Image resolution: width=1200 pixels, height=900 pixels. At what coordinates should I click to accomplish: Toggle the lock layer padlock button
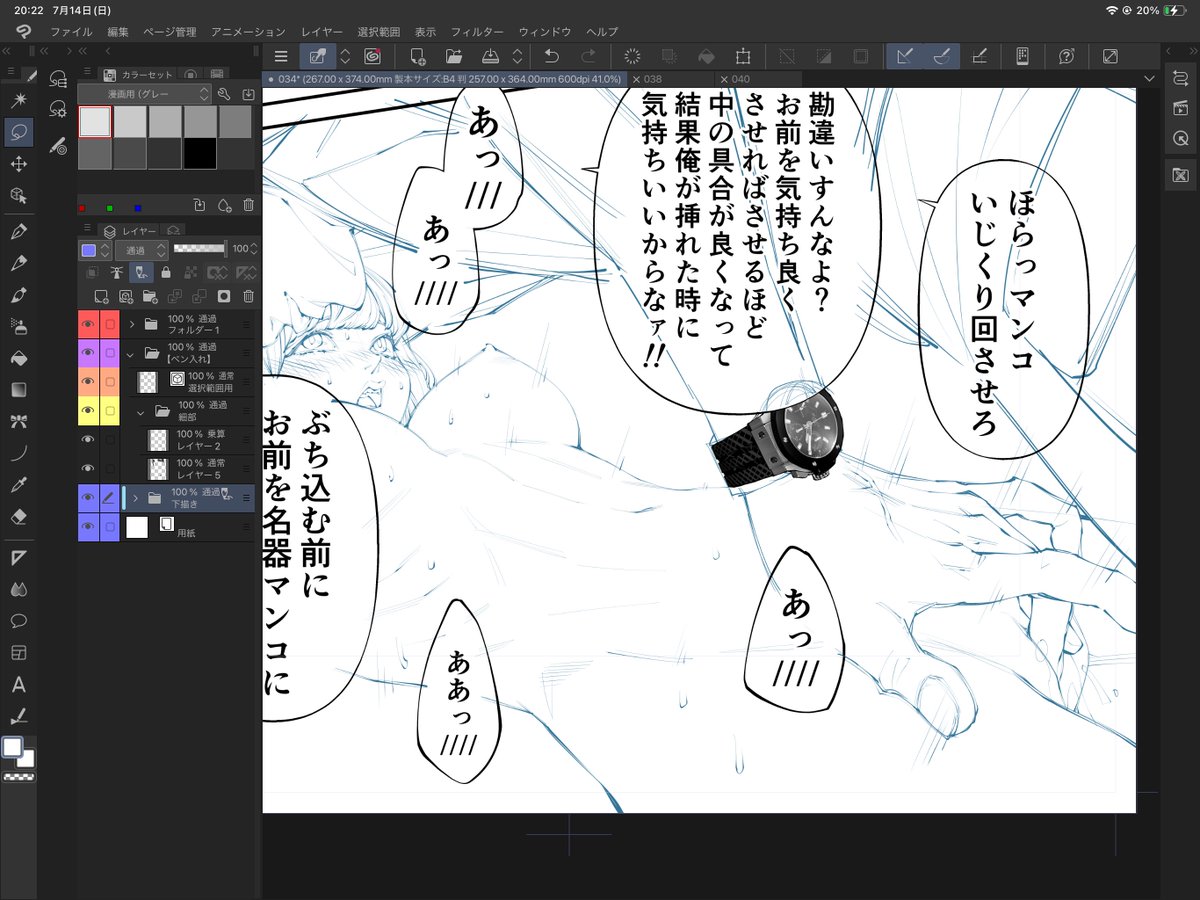click(x=165, y=272)
